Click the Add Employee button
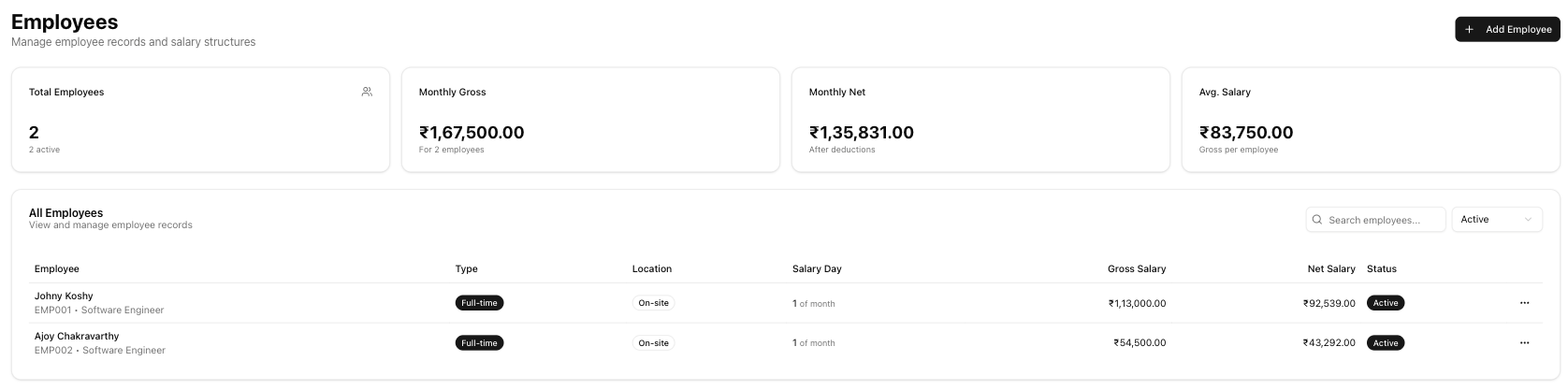Viewport: 1568px width, 390px height. pos(1507,29)
